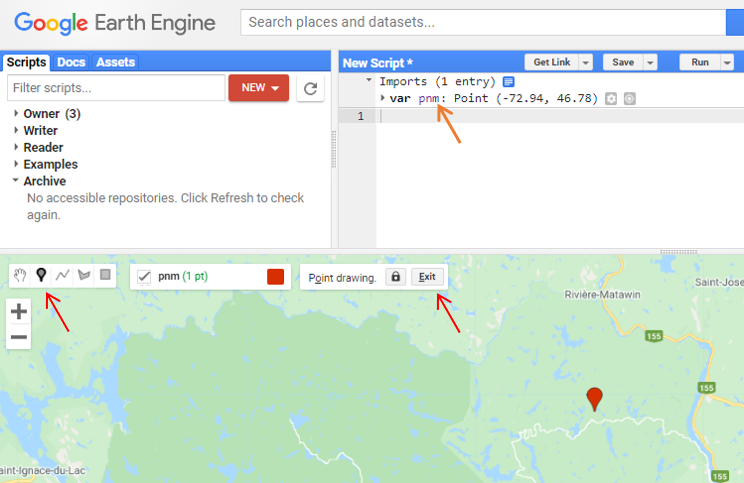Click the Rivière-Matawin map label
This screenshot has height=483, width=744.
tap(603, 295)
